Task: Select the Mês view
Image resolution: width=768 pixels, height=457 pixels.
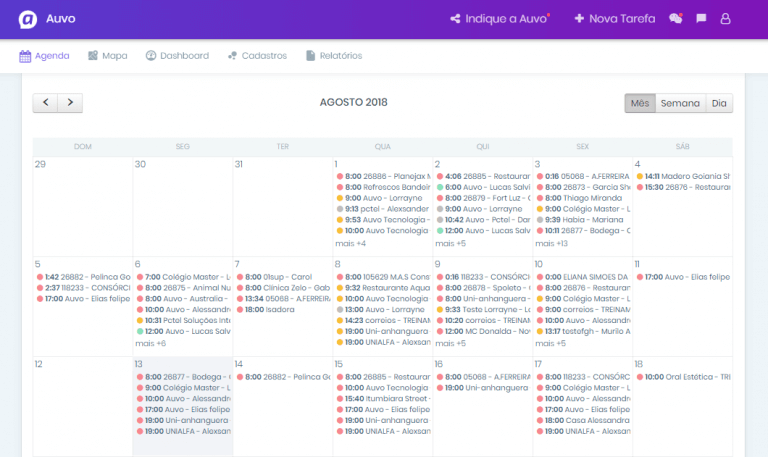Action: [x=640, y=103]
